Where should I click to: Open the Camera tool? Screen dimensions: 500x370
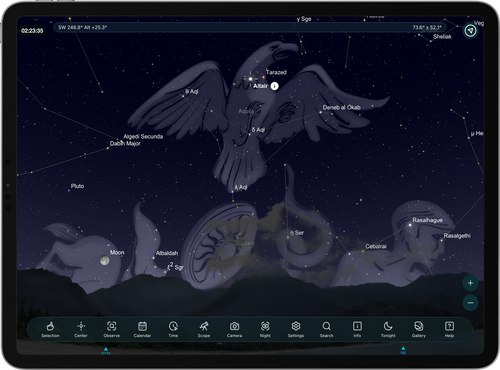pyautogui.click(x=234, y=329)
